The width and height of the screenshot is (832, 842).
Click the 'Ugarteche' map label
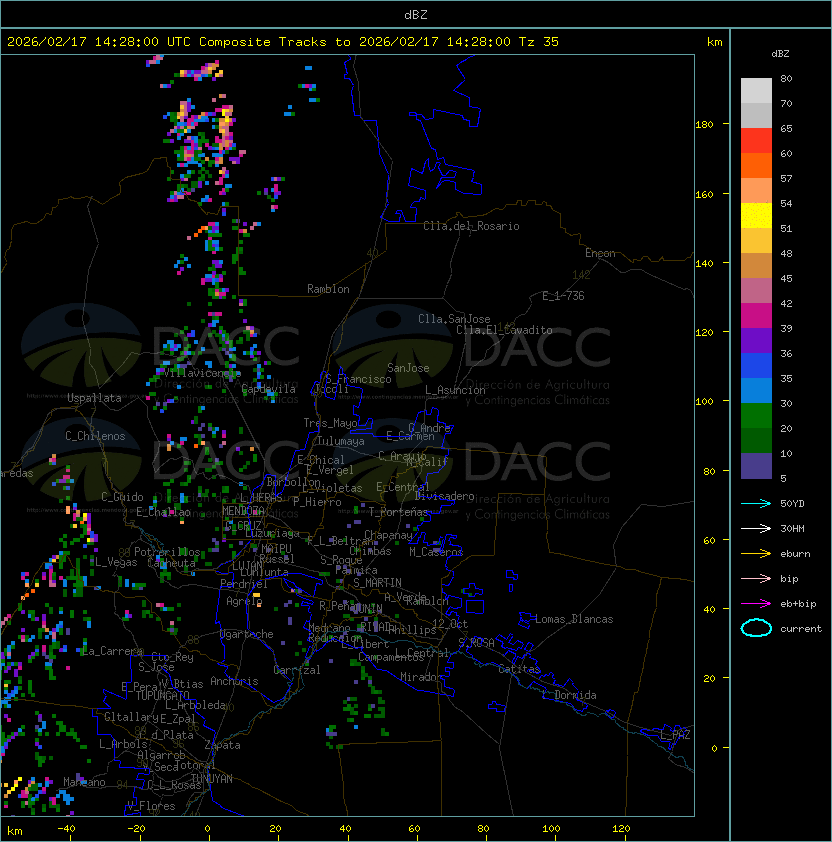click(247, 634)
